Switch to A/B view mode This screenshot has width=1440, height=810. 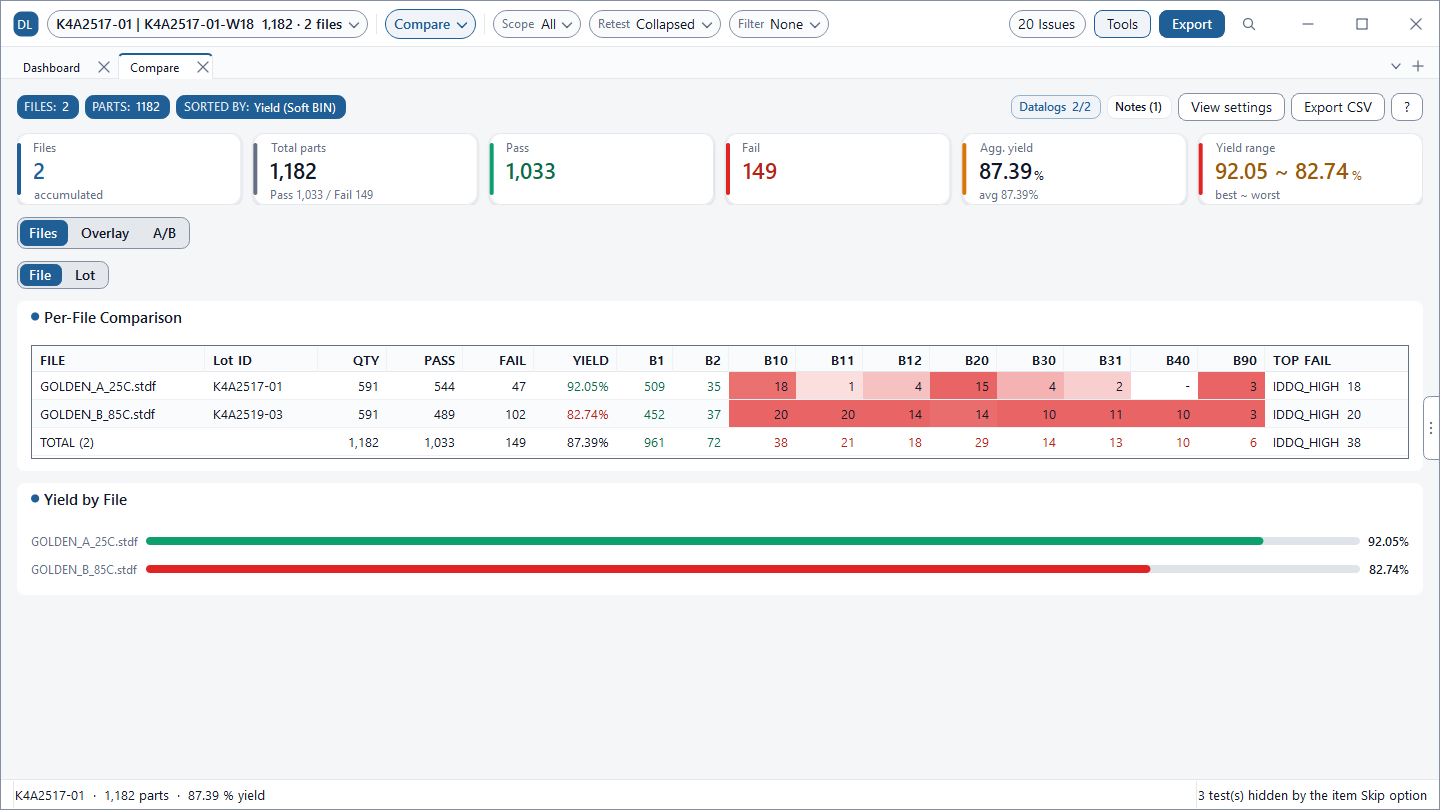click(x=164, y=233)
